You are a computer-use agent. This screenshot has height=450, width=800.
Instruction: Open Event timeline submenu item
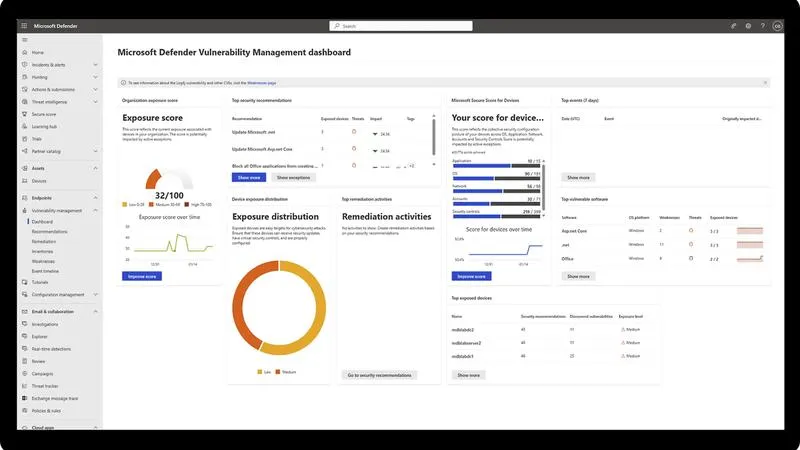(45, 271)
